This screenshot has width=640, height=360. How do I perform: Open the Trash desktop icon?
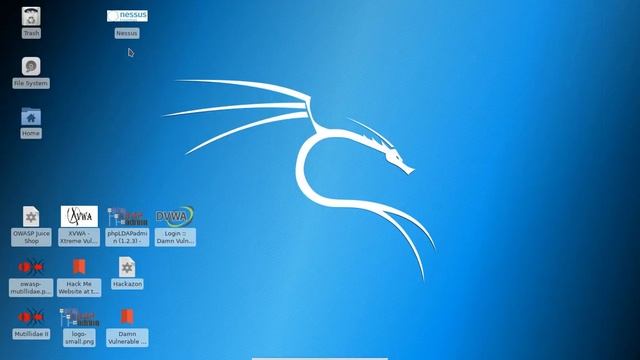31,16
